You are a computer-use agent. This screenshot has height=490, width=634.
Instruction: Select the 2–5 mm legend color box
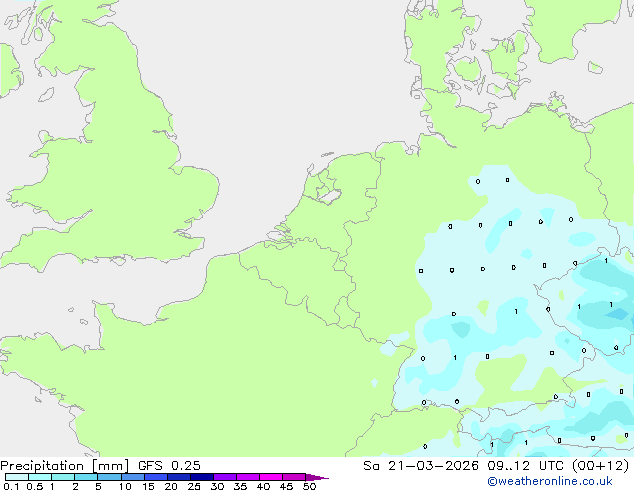click(86, 477)
